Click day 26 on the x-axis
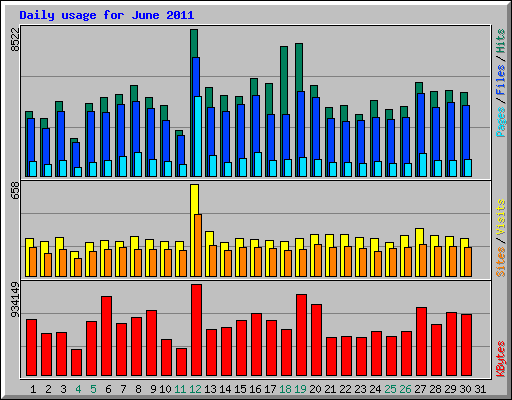The width and height of the screenshot is (512, 400). click(405, 389)
